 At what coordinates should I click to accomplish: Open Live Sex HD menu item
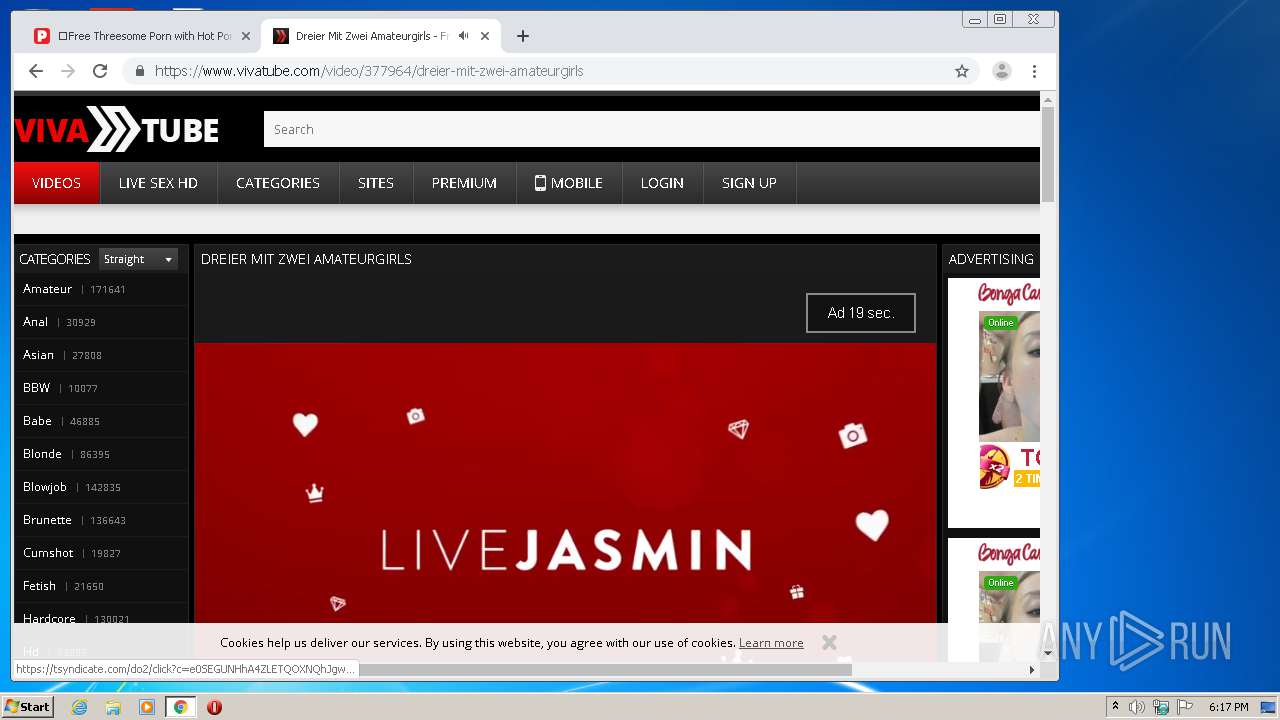click(x=158, y=183)
